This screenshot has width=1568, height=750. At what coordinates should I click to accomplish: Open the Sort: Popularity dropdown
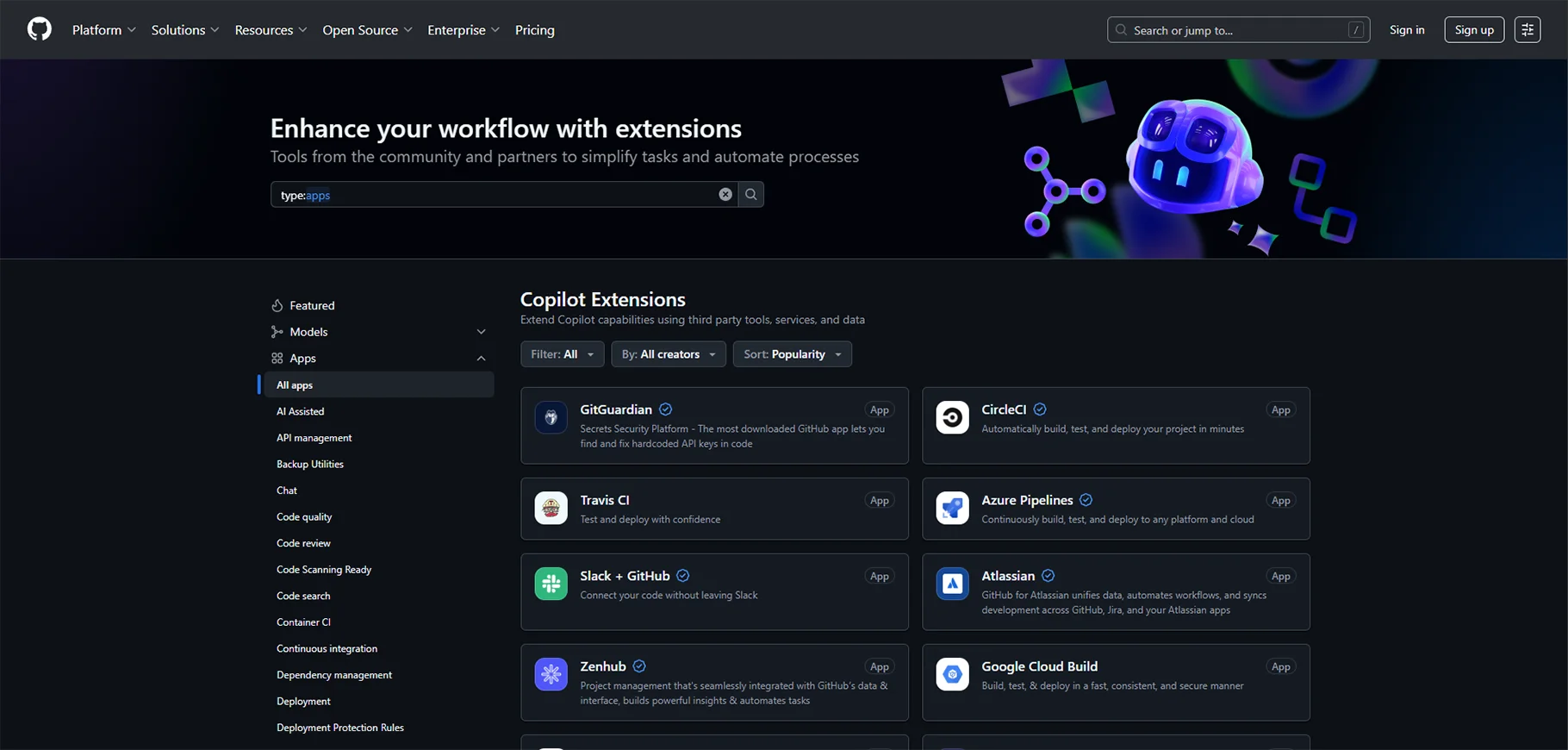(x=793, y=354)
